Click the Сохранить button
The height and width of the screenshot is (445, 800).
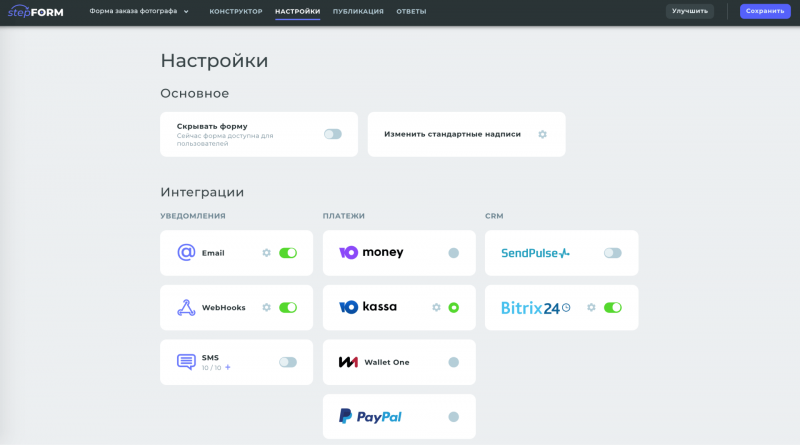(x=765, y=11)
